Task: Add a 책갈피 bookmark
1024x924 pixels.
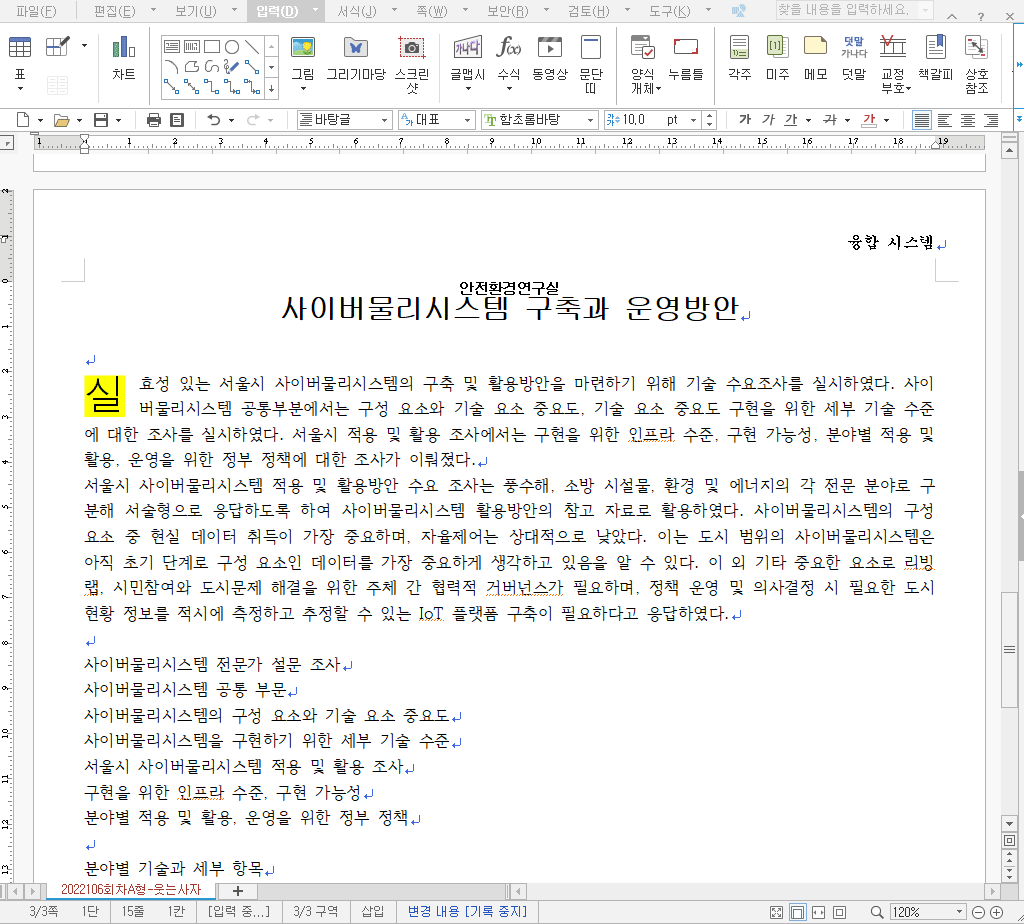Action: coord(936,59)
